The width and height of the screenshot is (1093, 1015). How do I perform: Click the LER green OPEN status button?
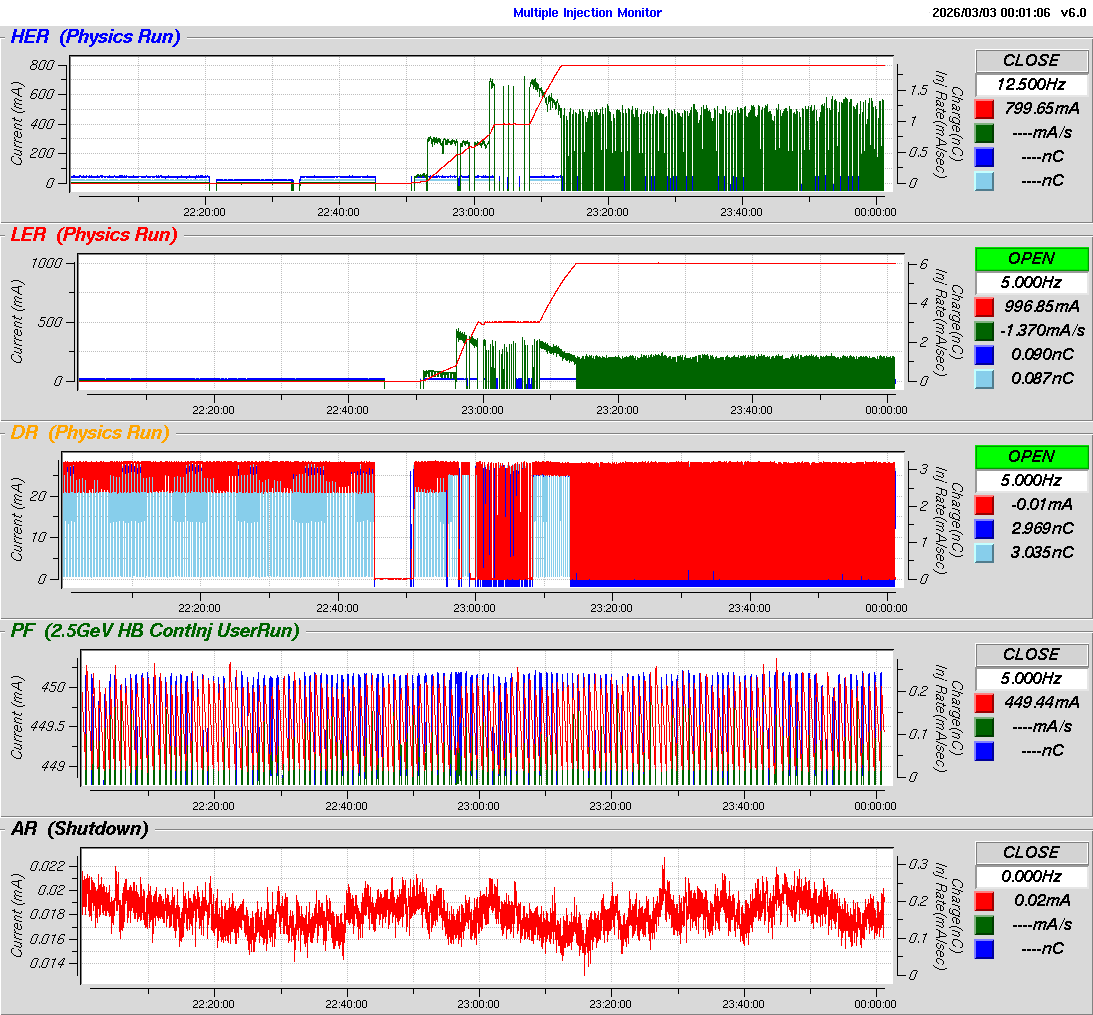1031,258
